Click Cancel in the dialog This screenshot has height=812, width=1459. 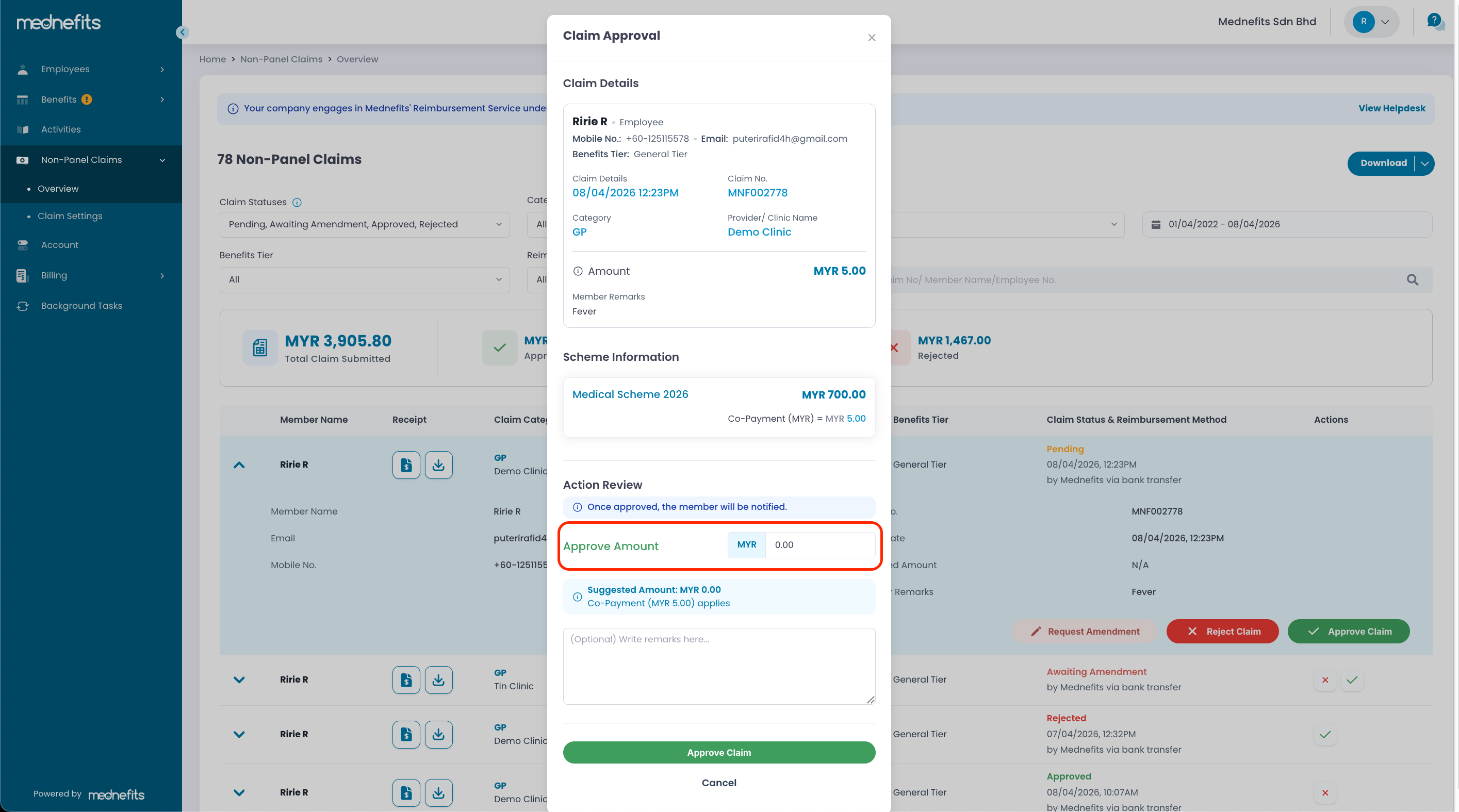[719, 783]
